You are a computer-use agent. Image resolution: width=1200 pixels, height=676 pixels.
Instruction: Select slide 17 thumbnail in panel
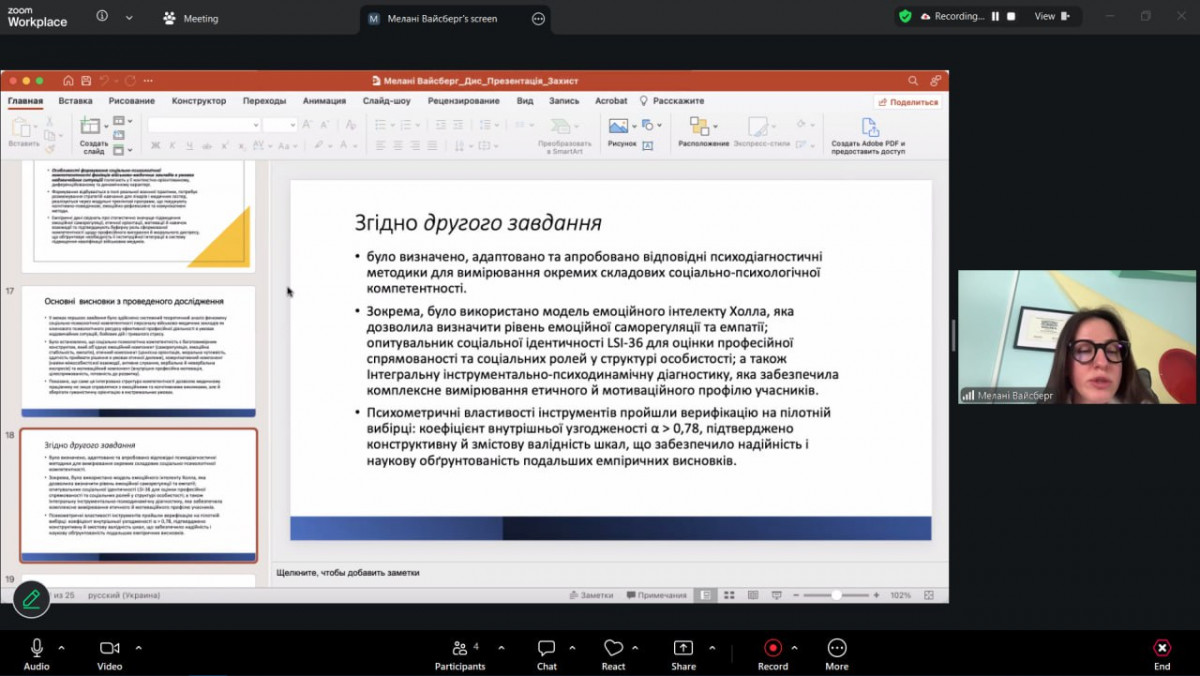(138, 351)
